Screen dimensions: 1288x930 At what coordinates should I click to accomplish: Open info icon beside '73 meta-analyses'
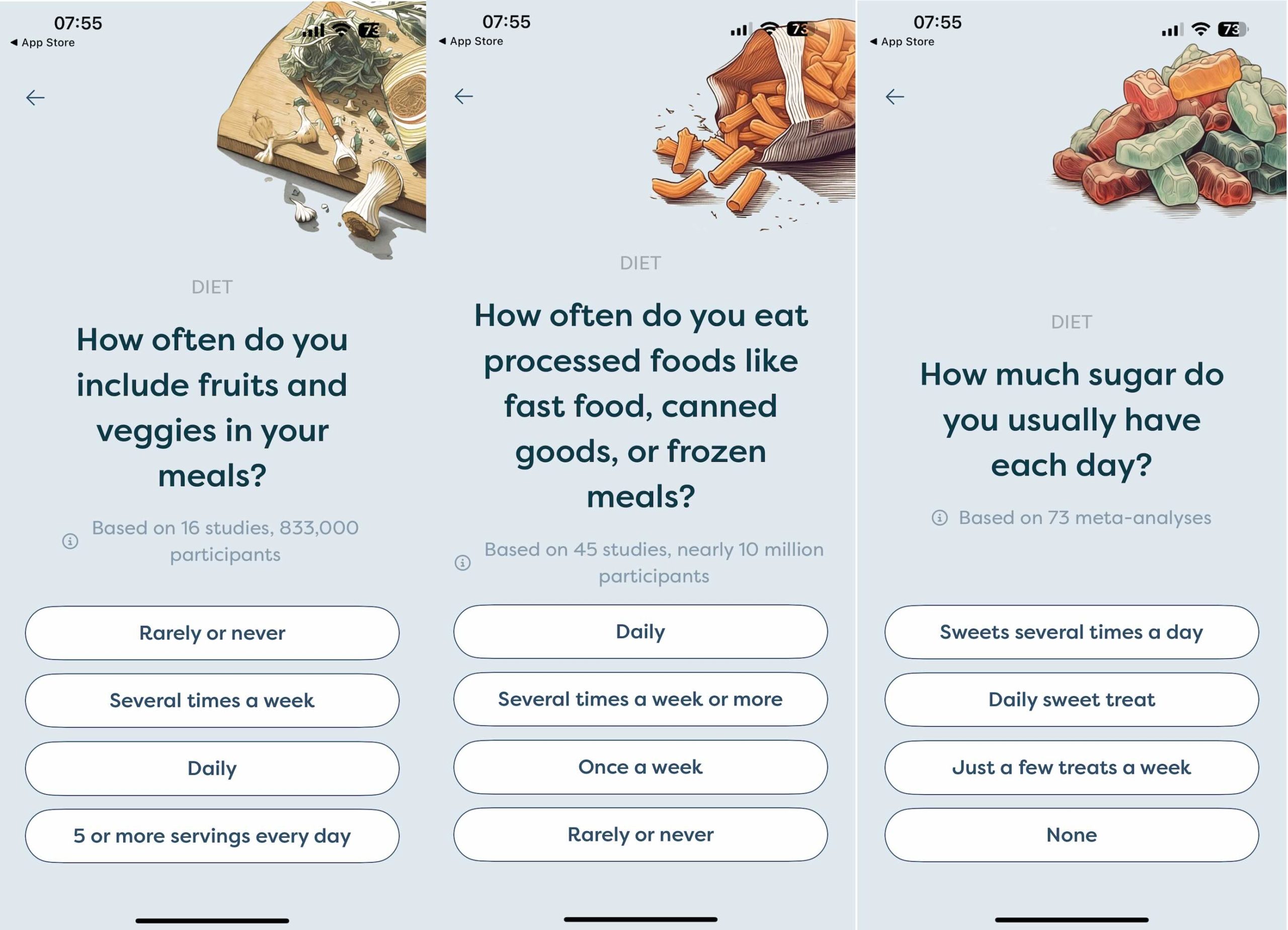pyautogui.click(x=940, y=518)
